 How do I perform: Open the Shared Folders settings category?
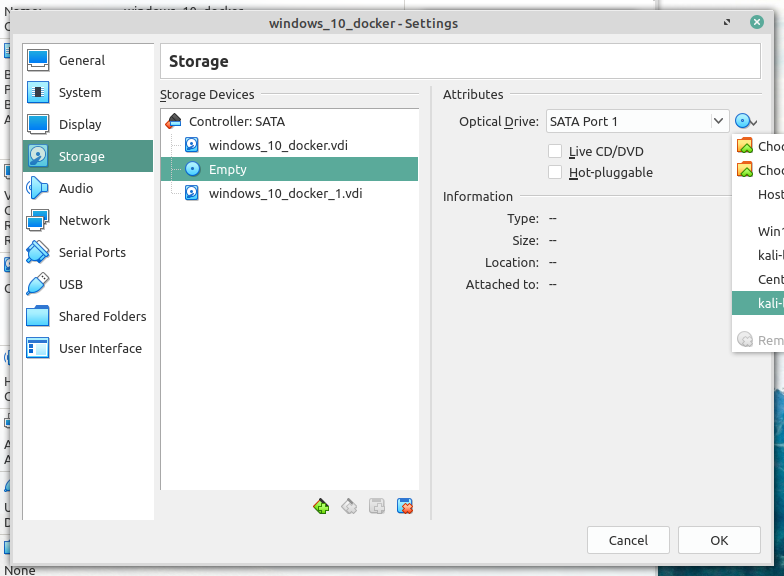(88, 316)
